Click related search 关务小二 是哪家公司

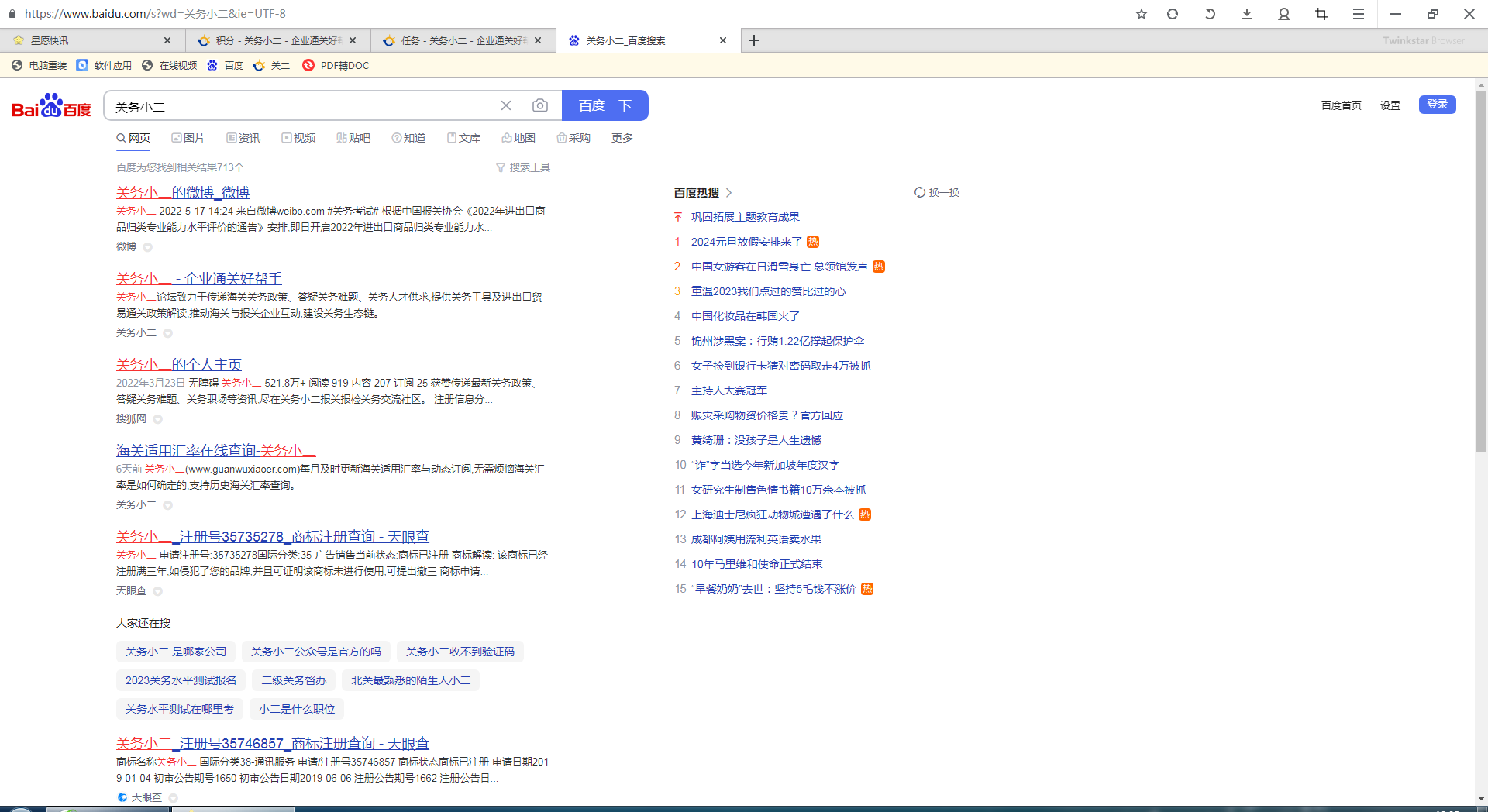coord(176,652)
